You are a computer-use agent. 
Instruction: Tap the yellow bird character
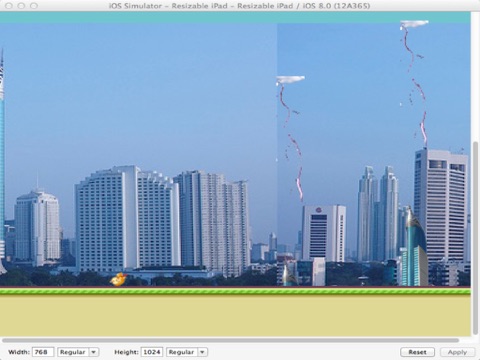click(119, 279)
